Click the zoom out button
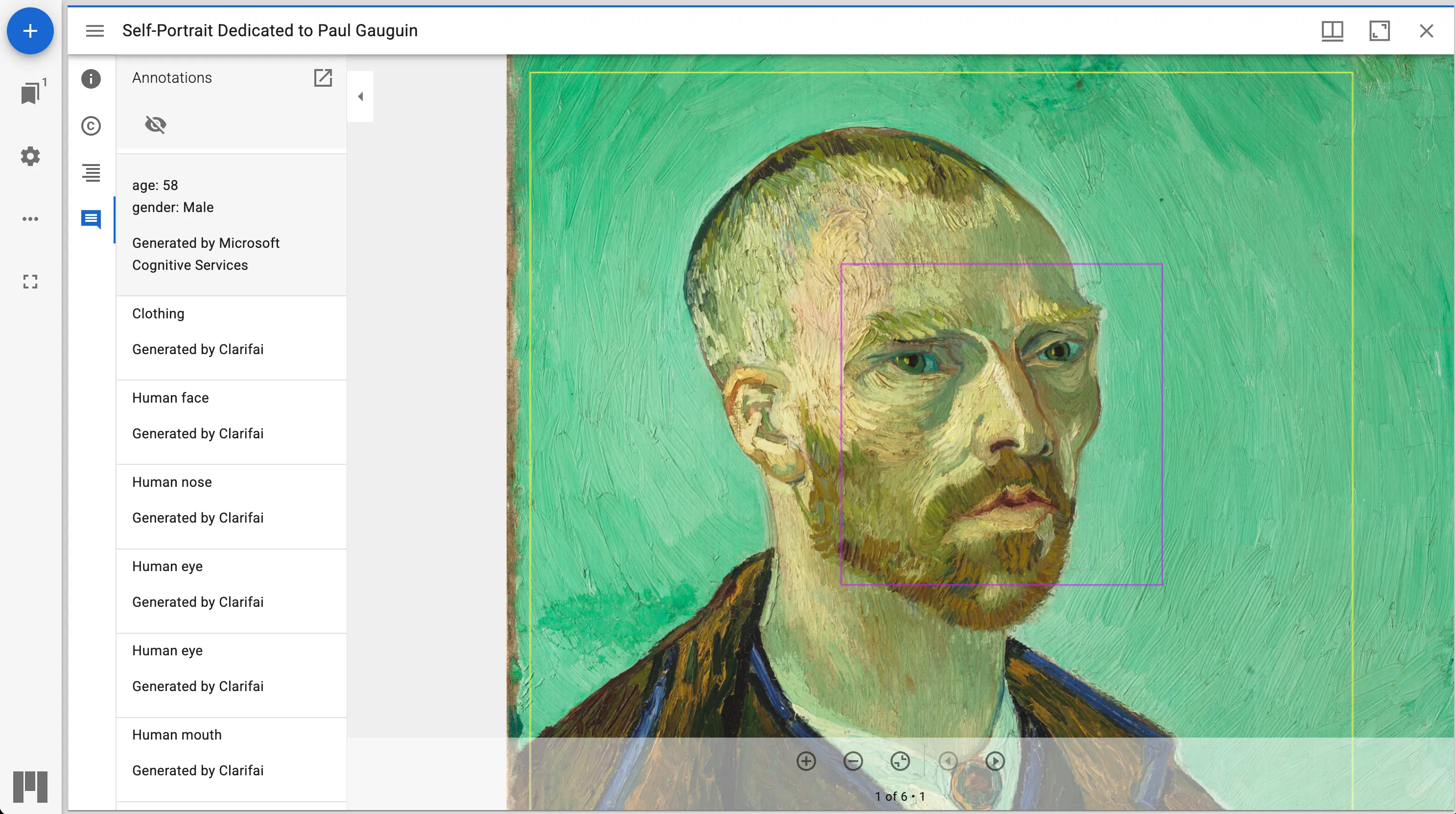The width and height of the screenshot is (1456, 814). pos(853,762)
